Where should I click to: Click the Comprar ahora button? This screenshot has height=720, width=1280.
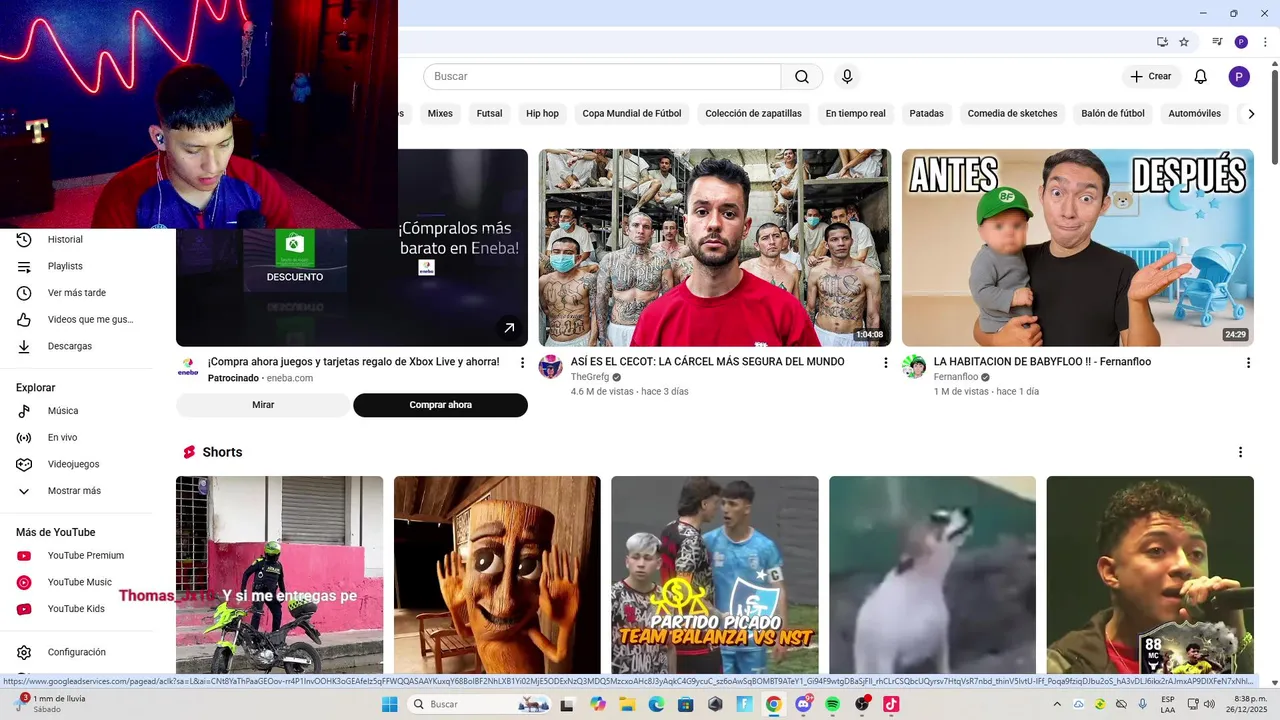point(440,405)
